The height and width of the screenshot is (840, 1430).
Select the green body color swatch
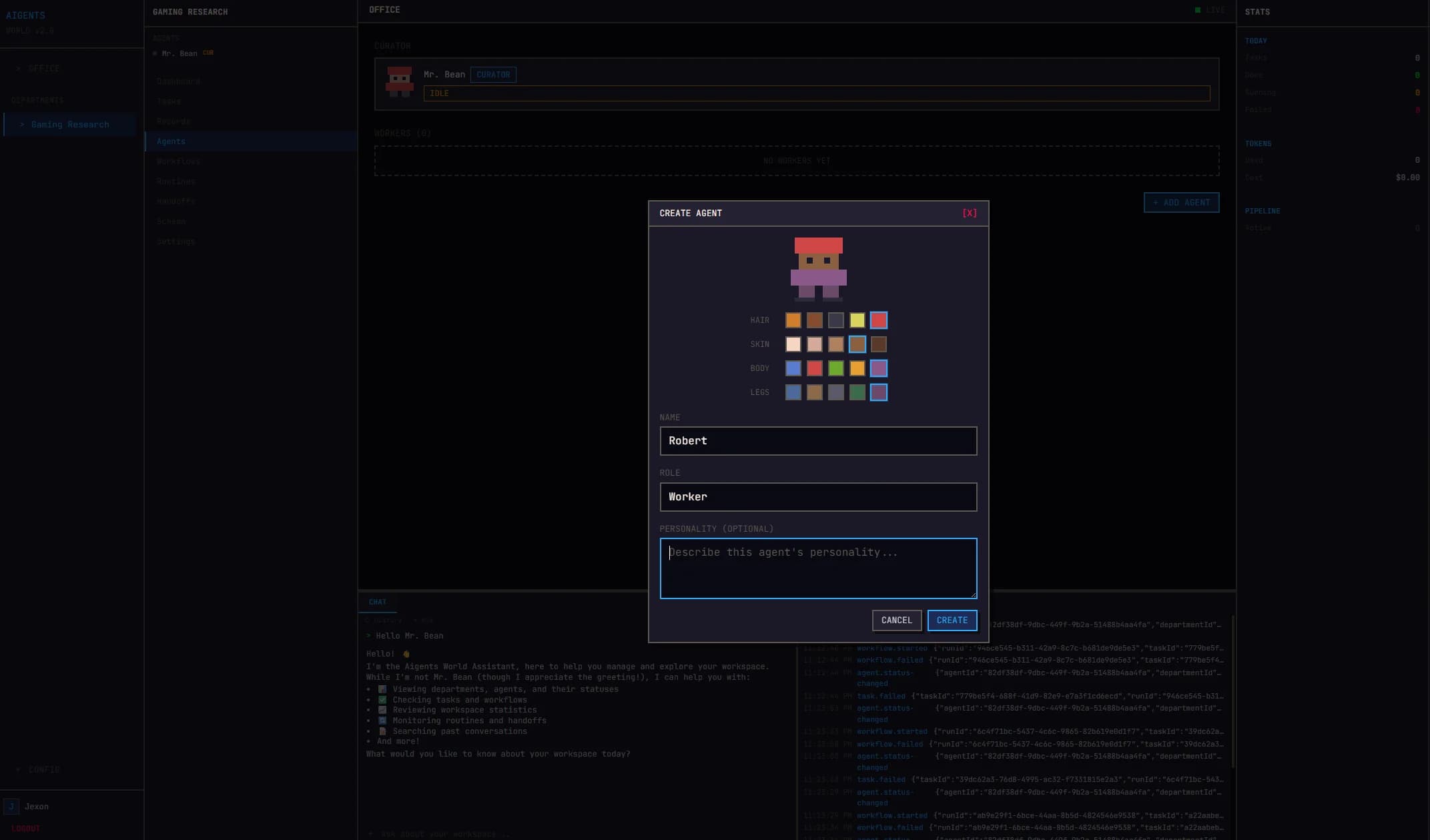(835, 368)
